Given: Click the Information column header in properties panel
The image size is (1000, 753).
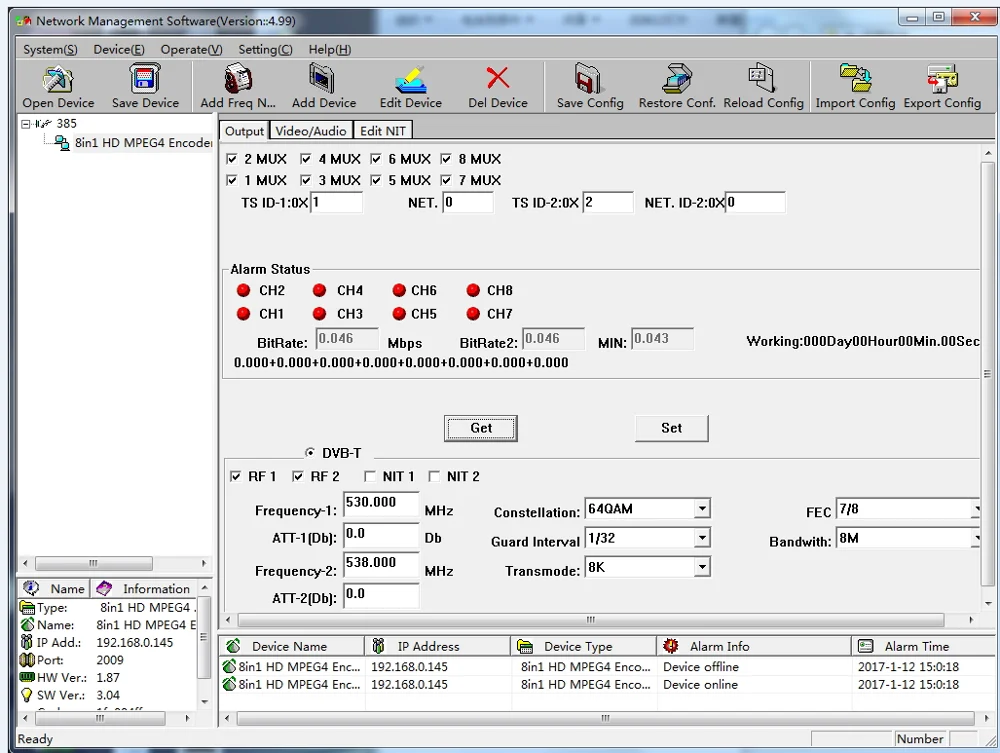Looking at the screenshot, I should (x=145, y=589).
